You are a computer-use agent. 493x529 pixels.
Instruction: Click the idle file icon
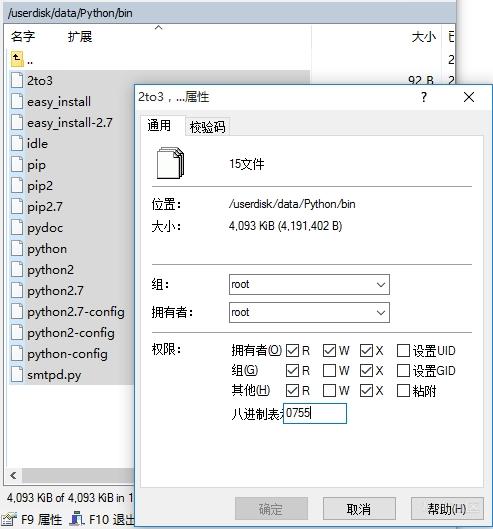click(x=17, y=143)
